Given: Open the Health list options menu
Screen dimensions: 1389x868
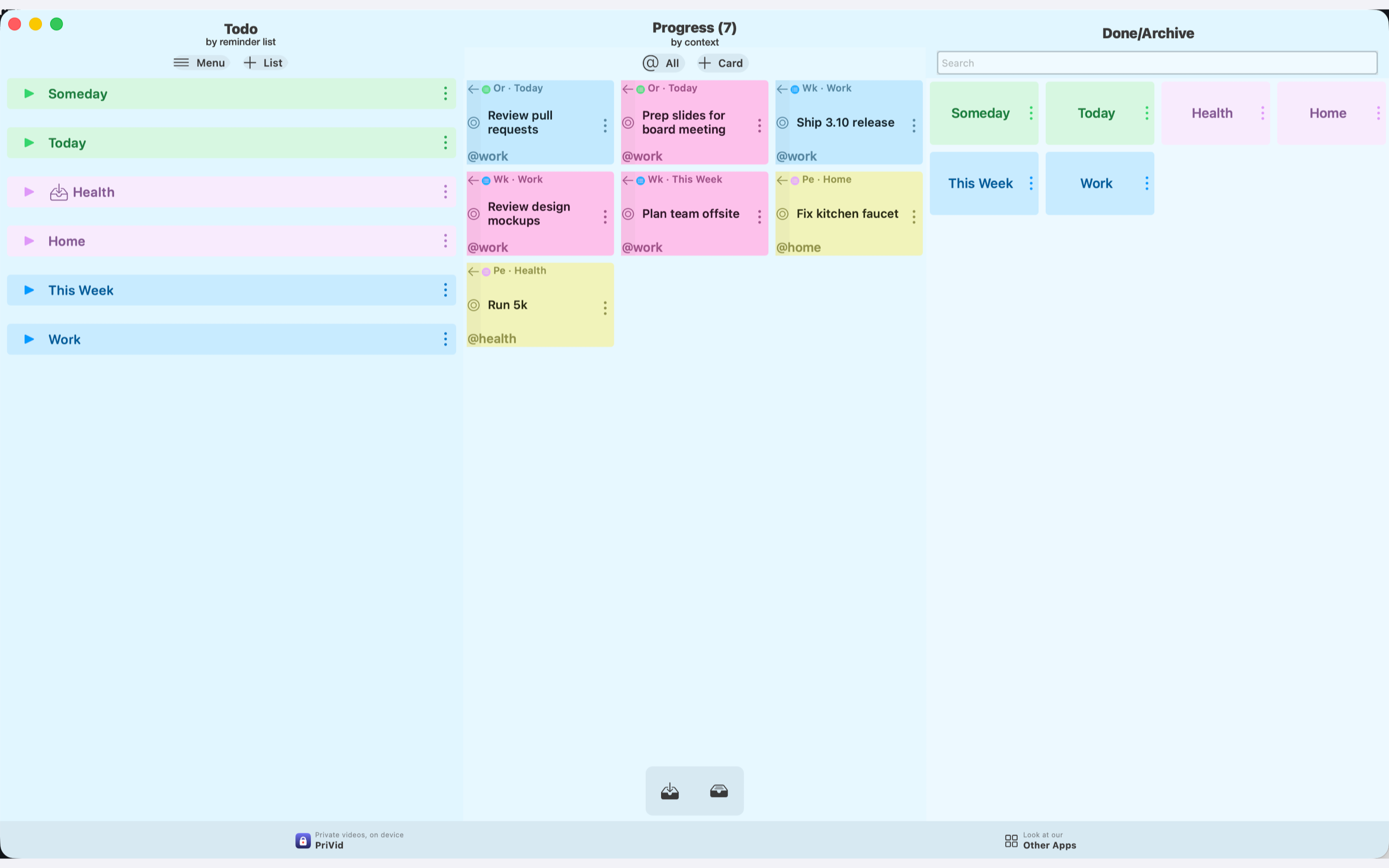Looking at the screenshot, I should (x=446, y=192).
